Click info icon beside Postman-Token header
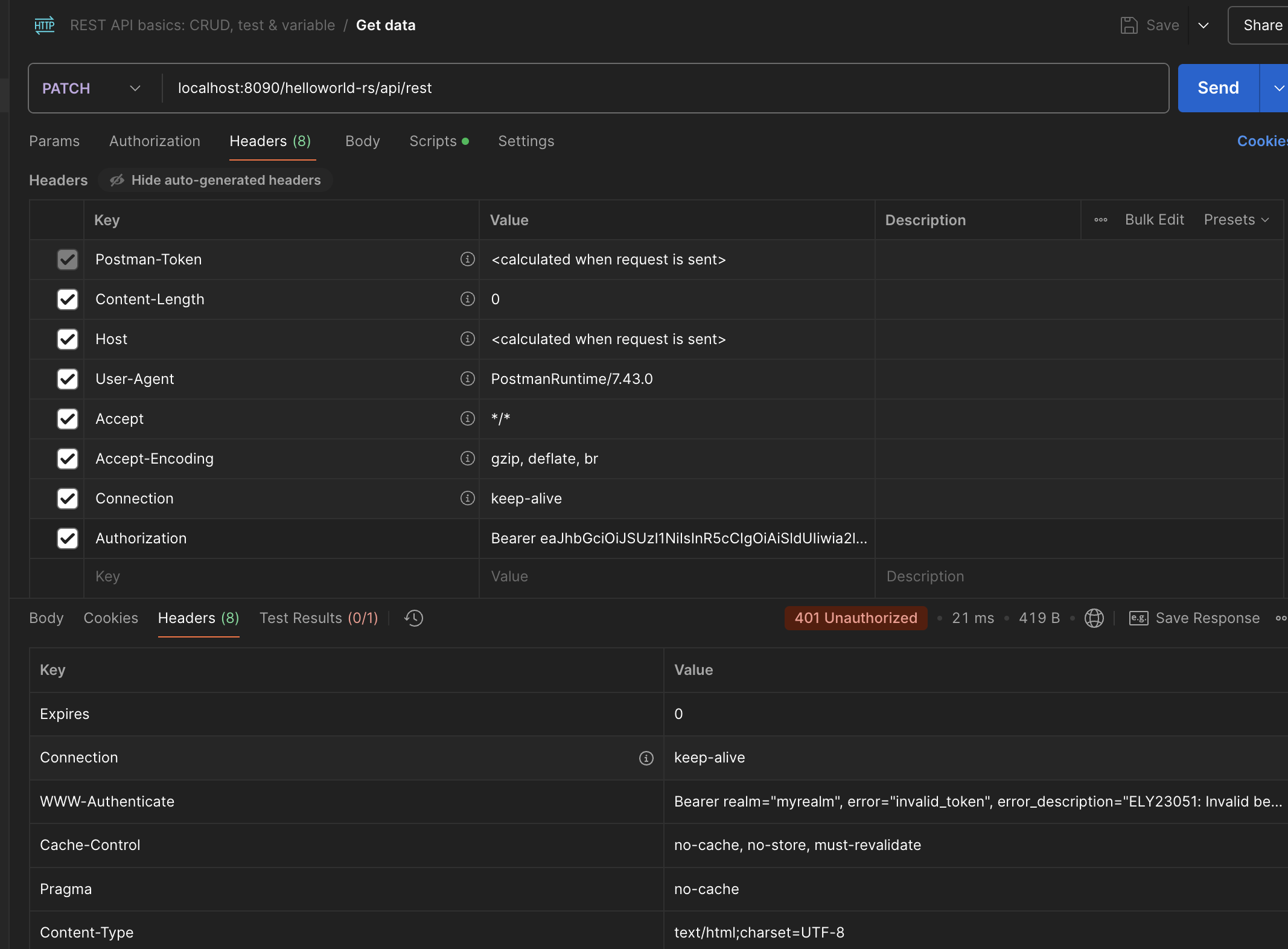This screenshot has width=1288, height=949. click(x=467, y=259)
